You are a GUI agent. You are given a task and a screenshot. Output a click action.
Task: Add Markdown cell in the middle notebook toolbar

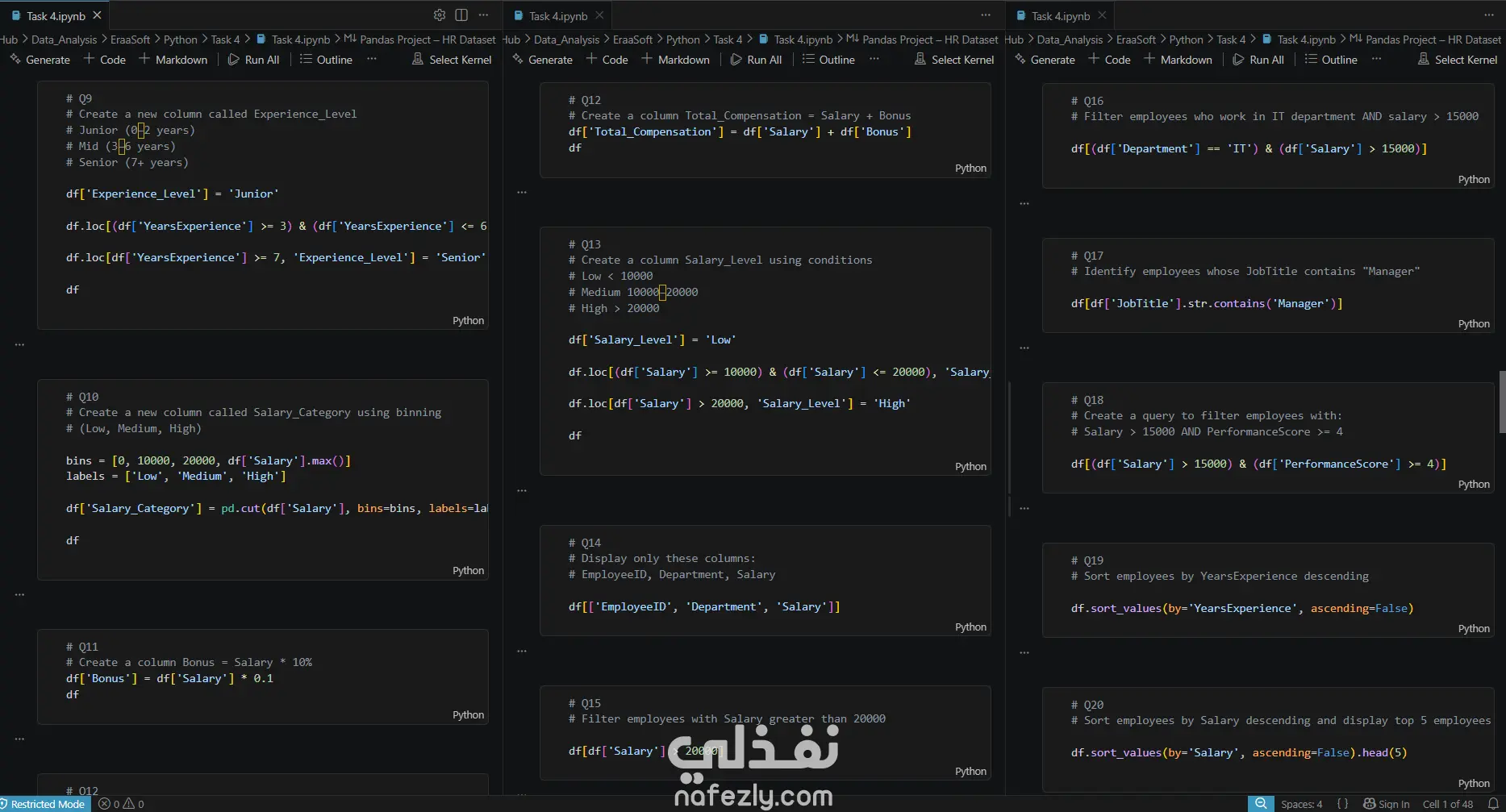pyautogui.click(x=675, y=60)
